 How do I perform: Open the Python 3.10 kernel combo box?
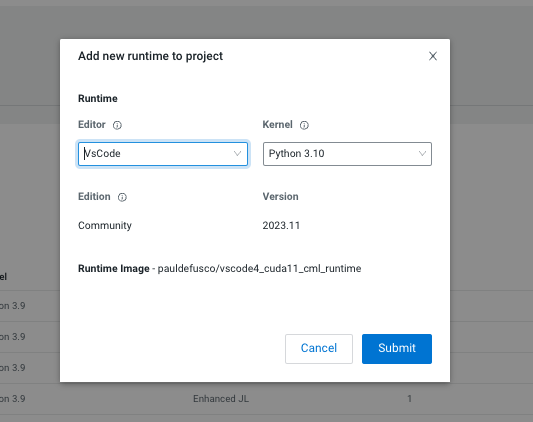tap(347, 154)
